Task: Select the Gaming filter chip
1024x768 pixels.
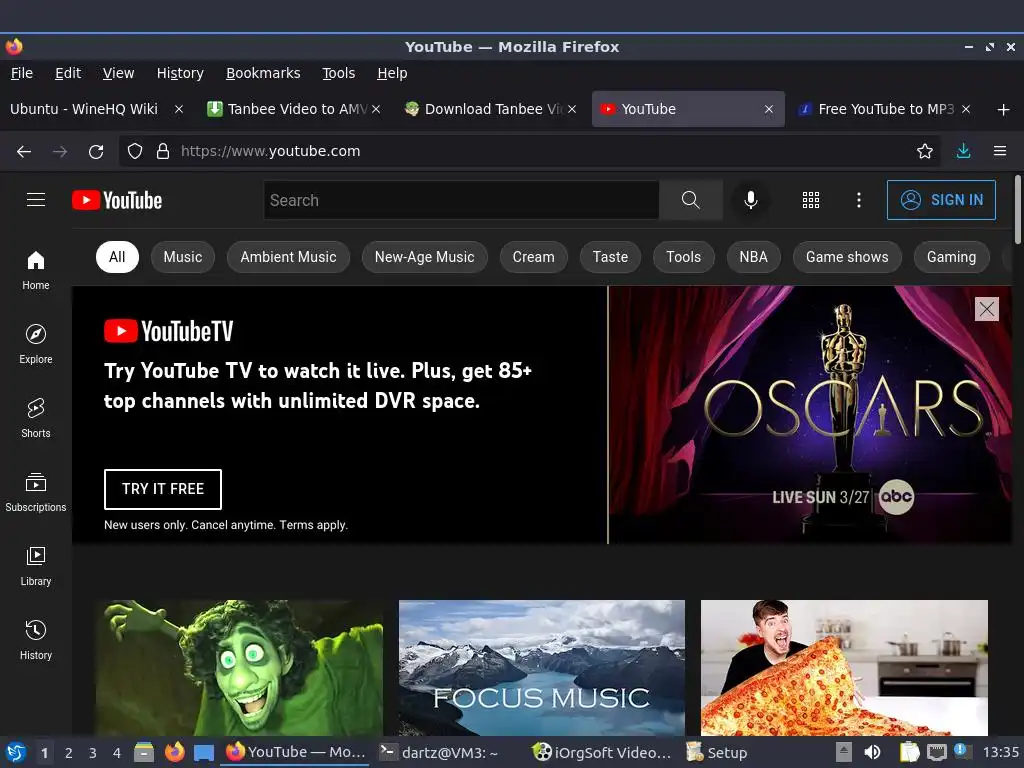Action: 951,257
